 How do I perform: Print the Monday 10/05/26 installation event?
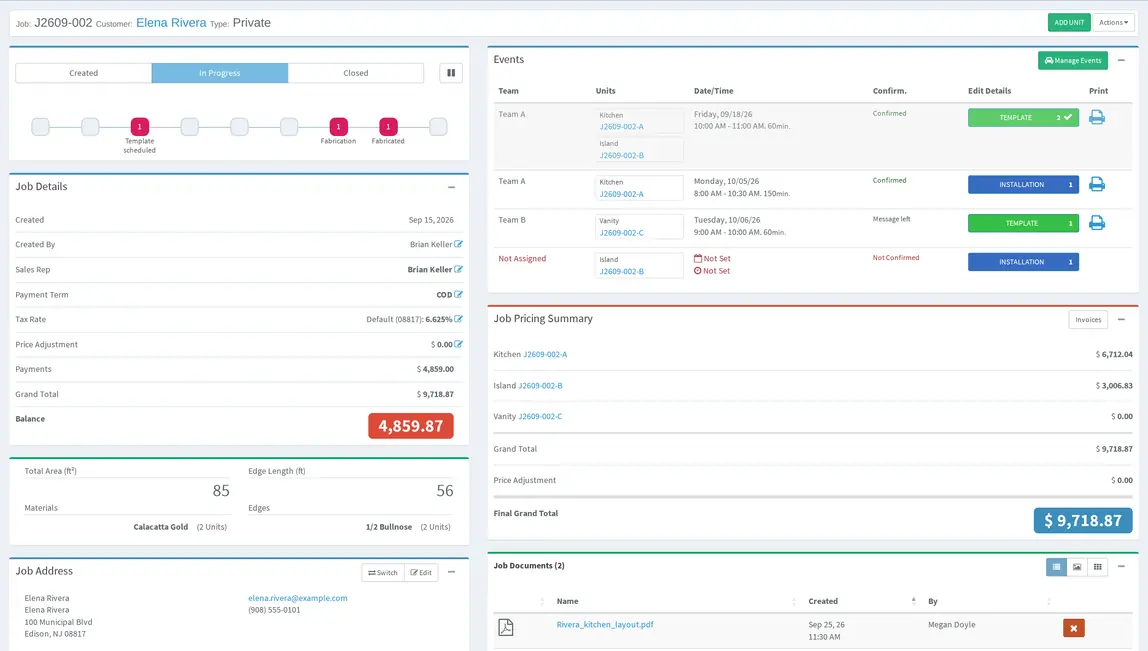coord(1097,185)
